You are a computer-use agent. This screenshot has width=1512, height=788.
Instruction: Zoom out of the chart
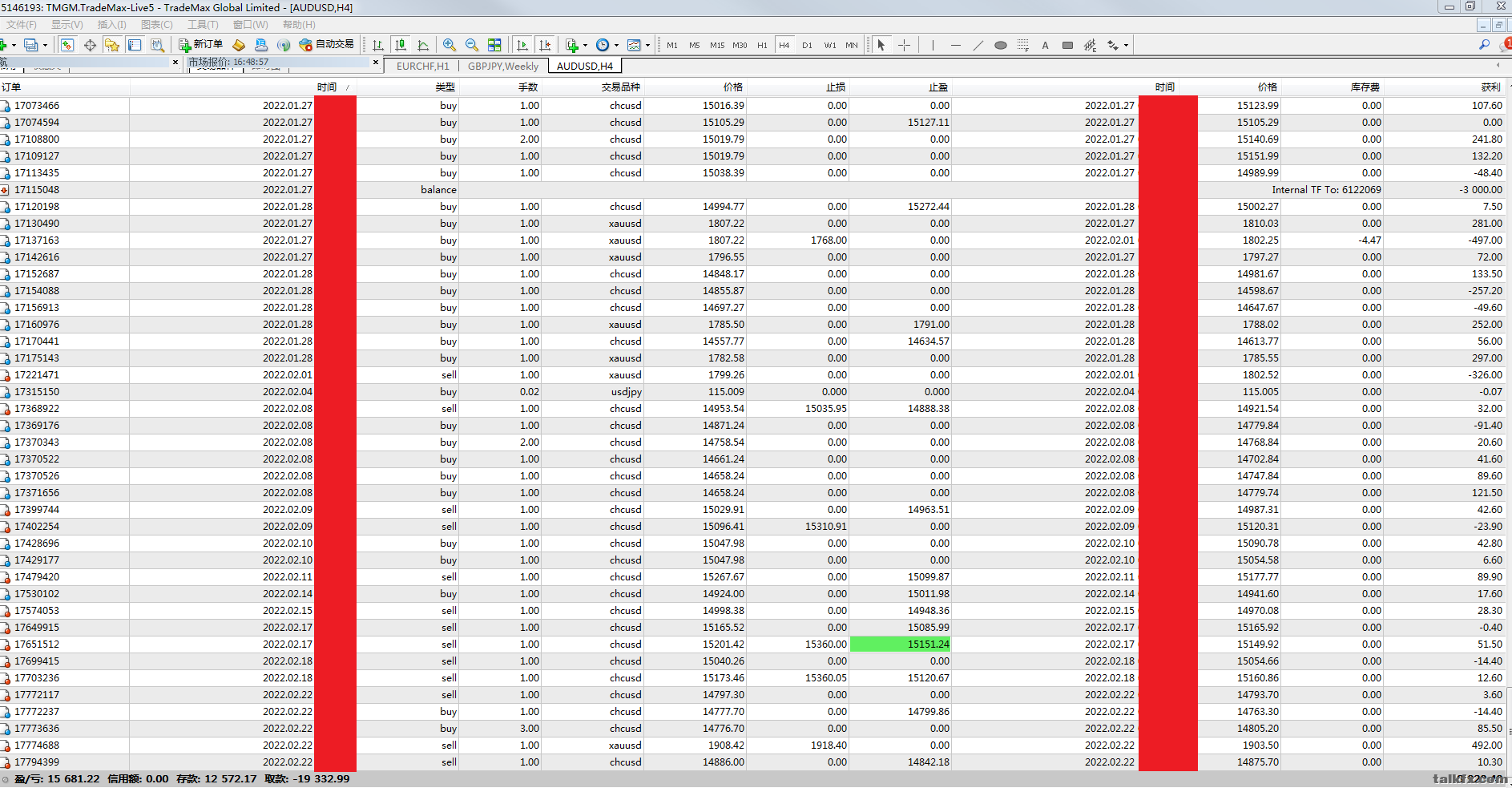coord(472,45)
